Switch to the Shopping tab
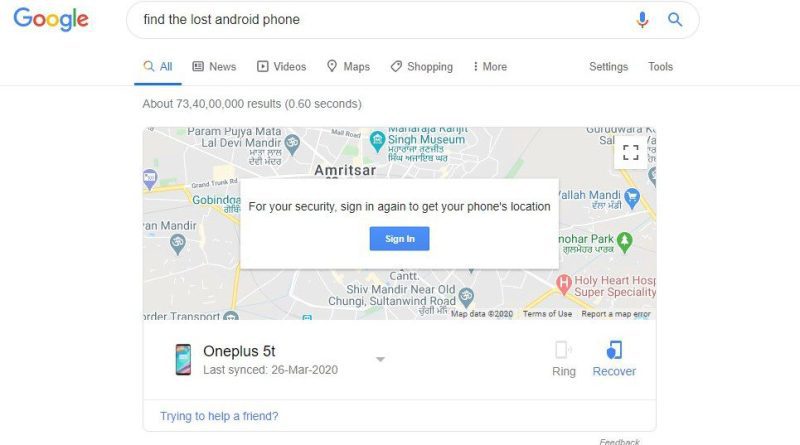Screen dimensions: 800x445 (x=422, y=66)
